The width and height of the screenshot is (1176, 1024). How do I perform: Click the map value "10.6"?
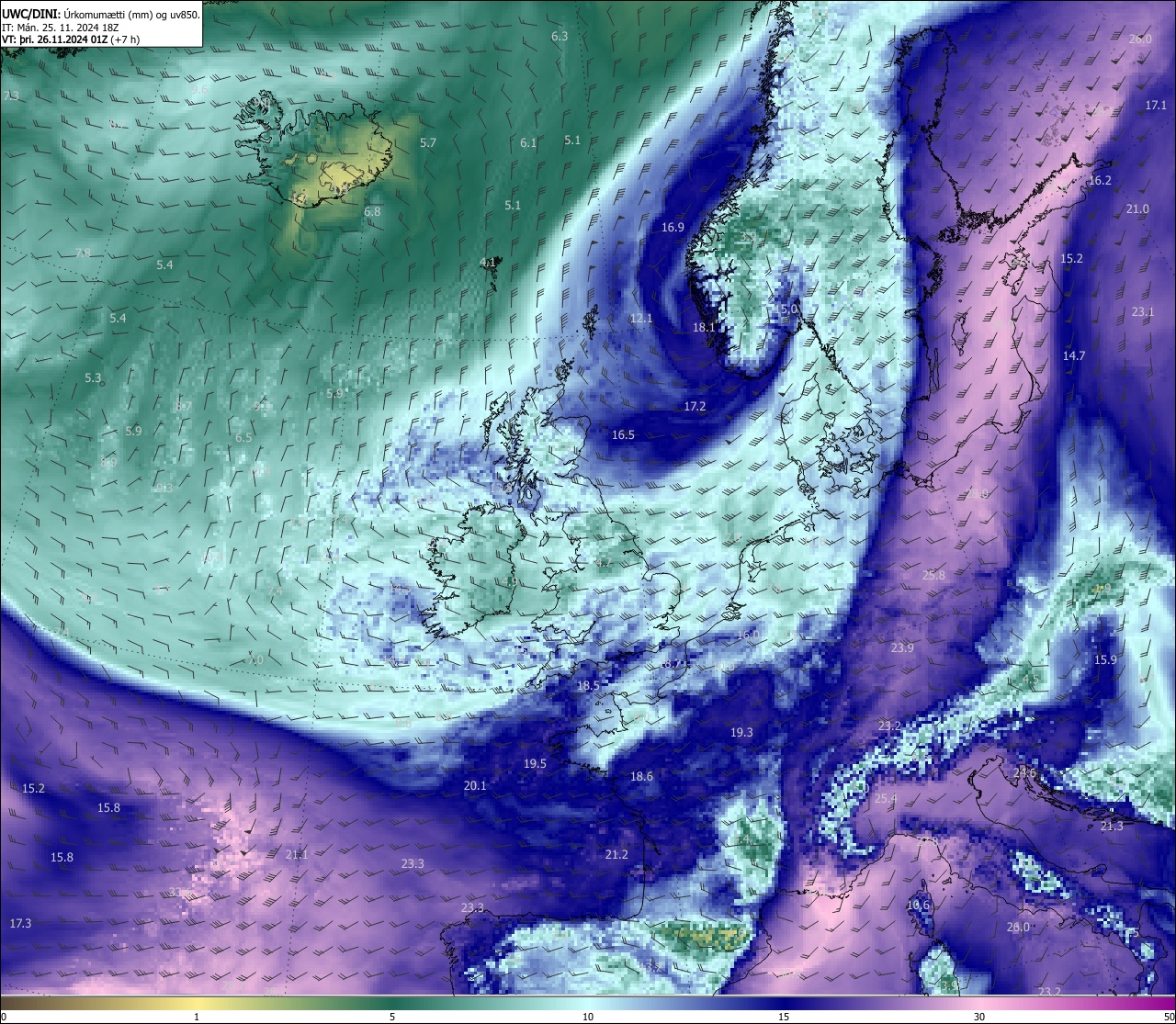pyautogui.click(x=918, y=905)
